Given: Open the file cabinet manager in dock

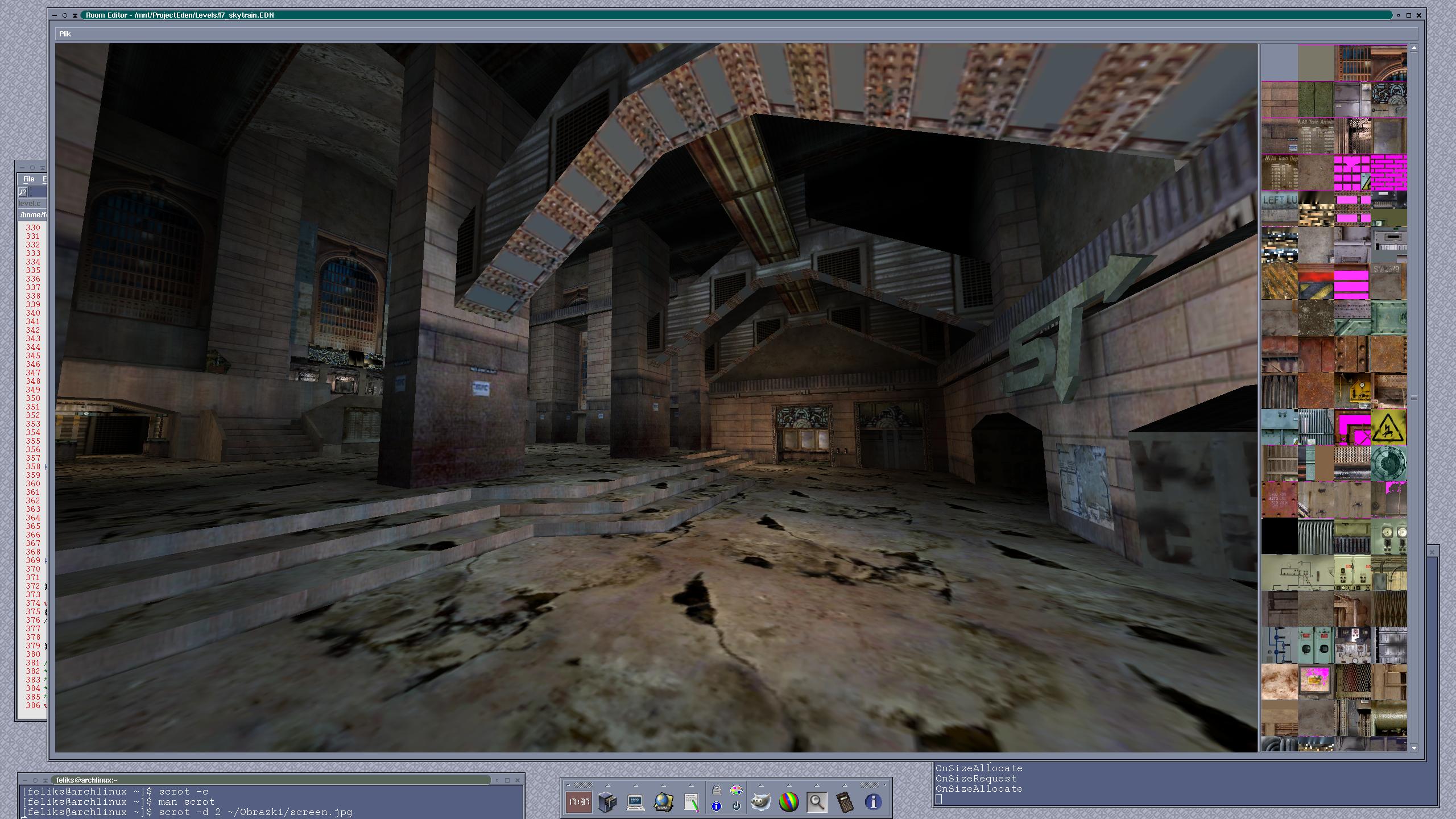Looking at the screenshot, I should [607, 802].
